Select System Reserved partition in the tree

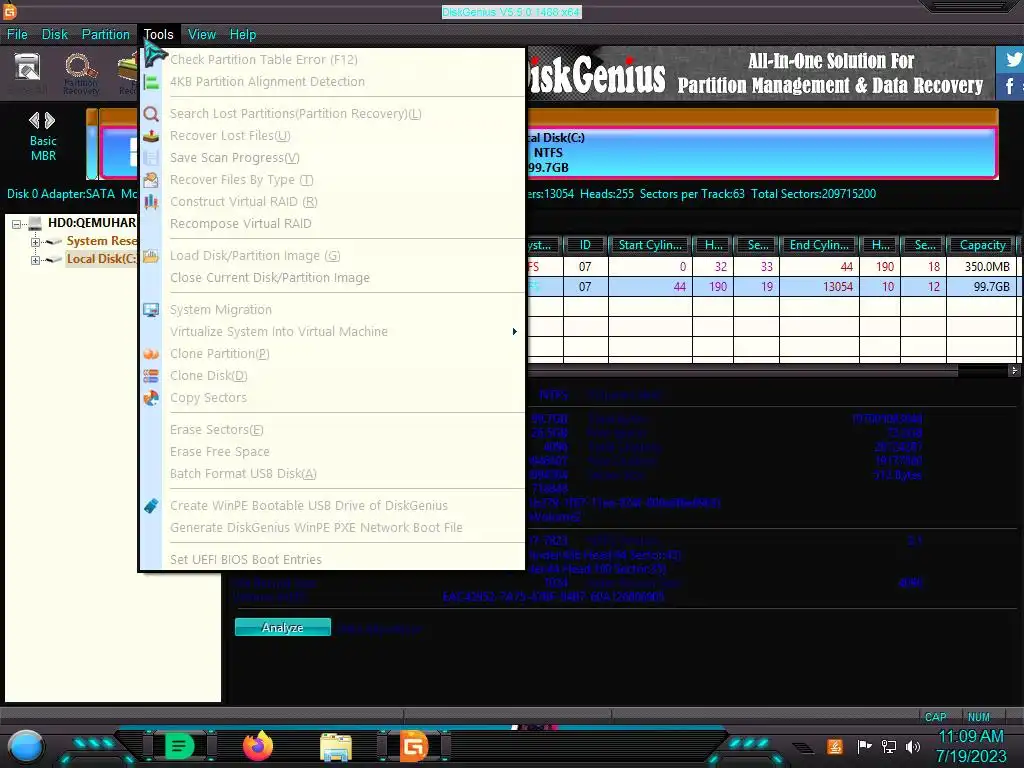pos(101,242)
